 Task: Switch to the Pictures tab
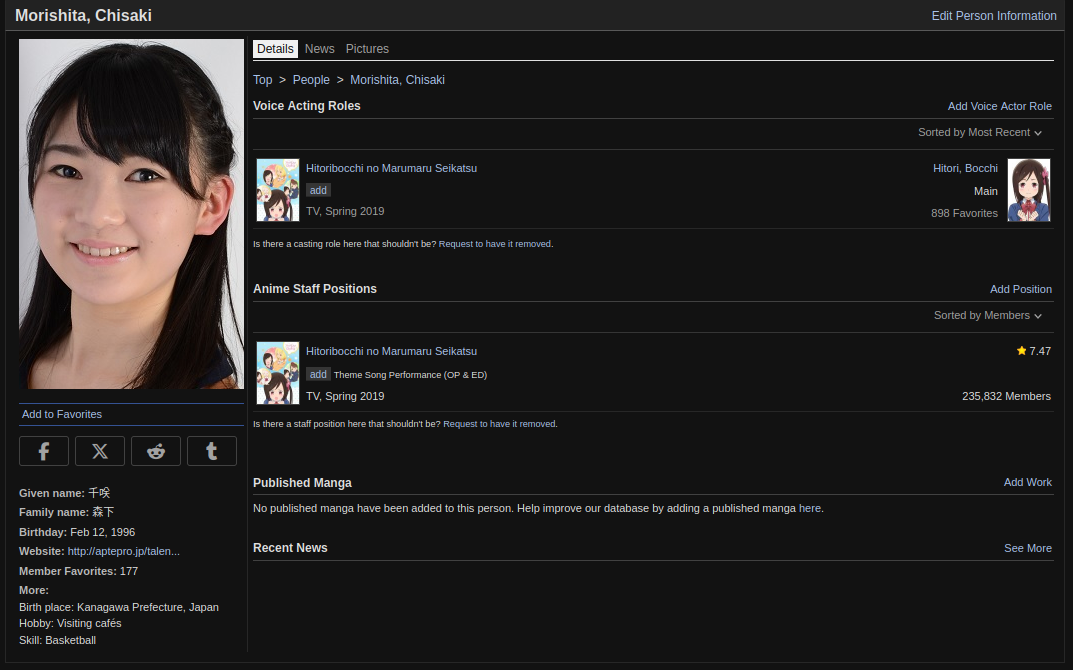[x=367, y=49]
